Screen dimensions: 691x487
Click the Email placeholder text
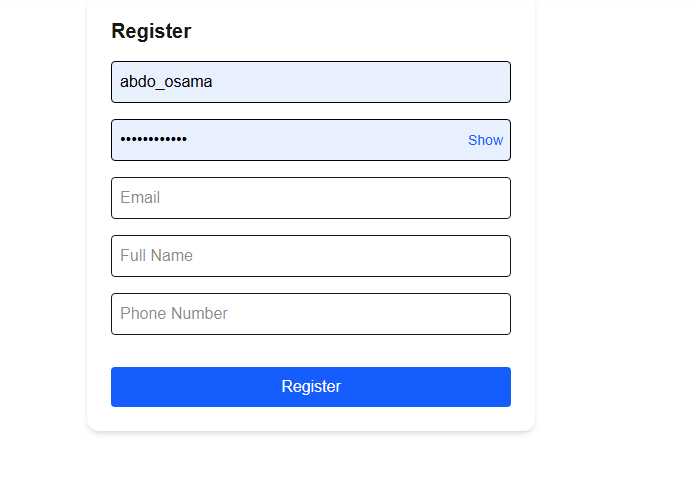[140, 197]
